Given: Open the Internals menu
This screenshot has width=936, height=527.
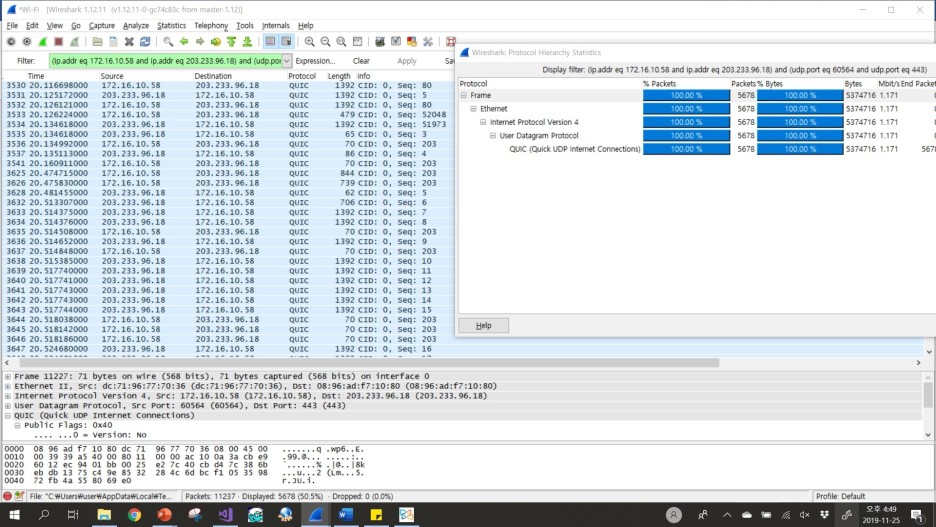Looking at the screenshot, I should pyautogui.click(x=276, y=26).
